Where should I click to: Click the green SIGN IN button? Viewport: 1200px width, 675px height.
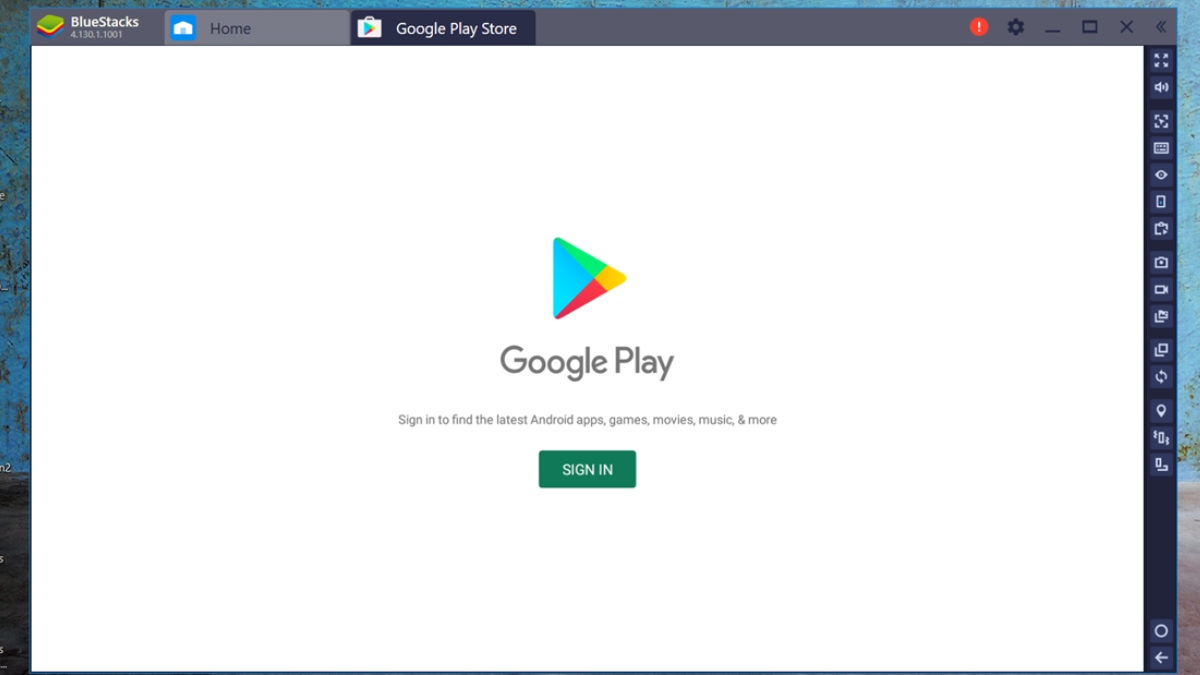click(587, 469)
